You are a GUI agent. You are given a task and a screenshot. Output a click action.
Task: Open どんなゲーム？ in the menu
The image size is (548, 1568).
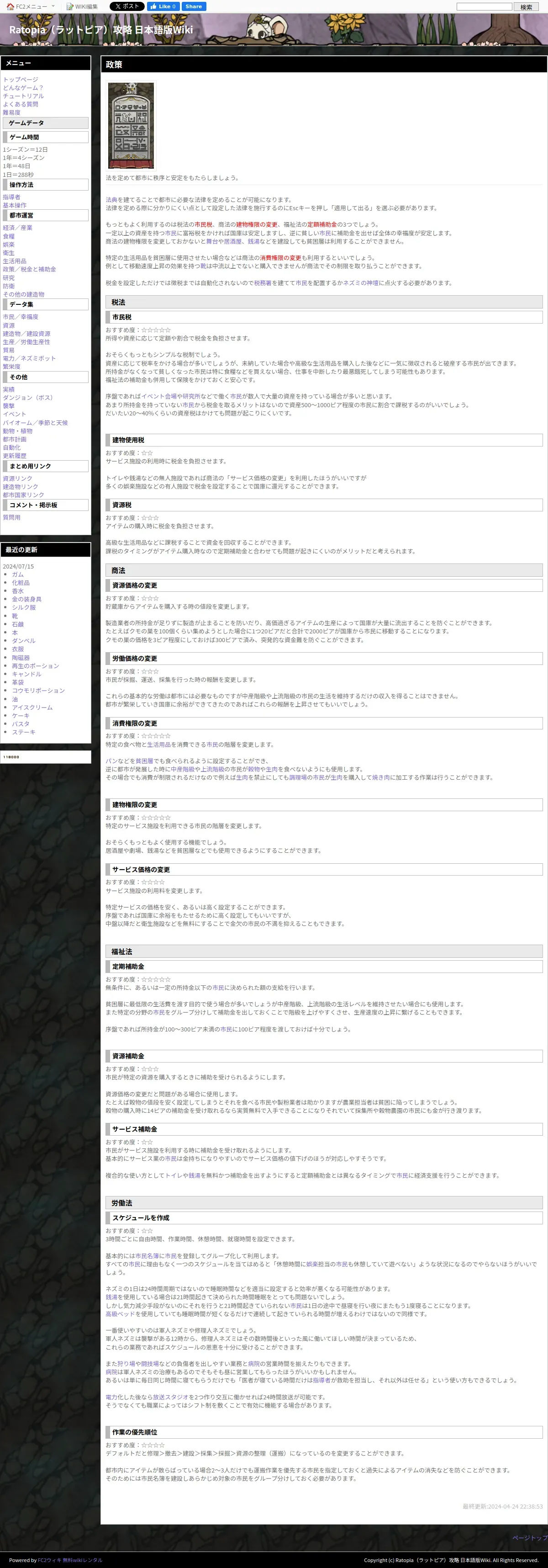point(23,88)
